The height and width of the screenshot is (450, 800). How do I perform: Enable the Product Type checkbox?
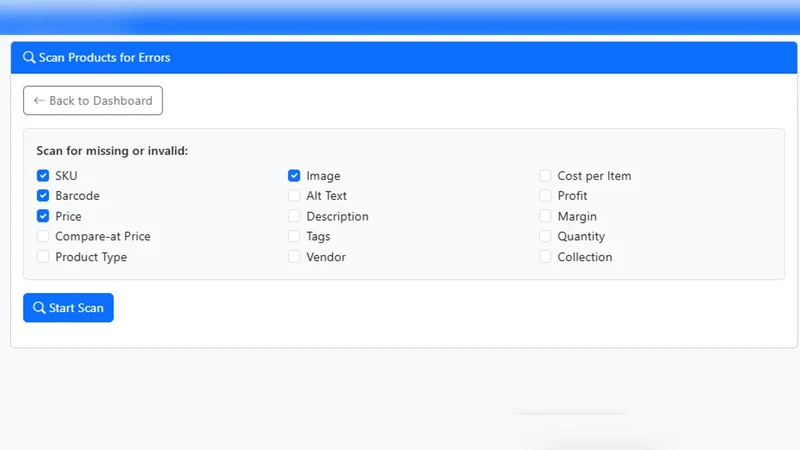click(43, 257)
